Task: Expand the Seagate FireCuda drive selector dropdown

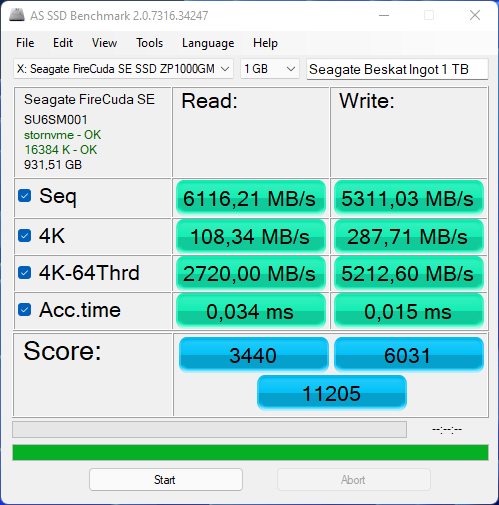Action: click(123, 69)
